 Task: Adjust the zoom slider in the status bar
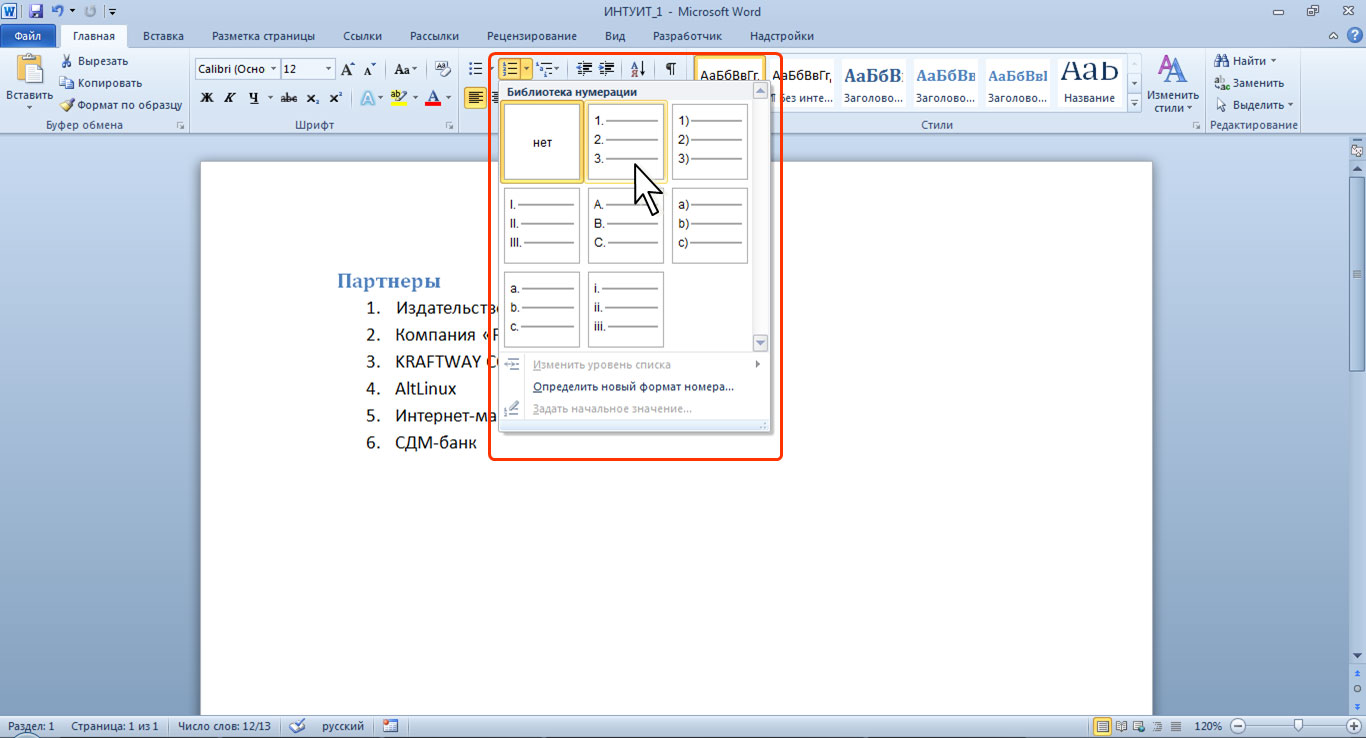[x=1298, y=725]
